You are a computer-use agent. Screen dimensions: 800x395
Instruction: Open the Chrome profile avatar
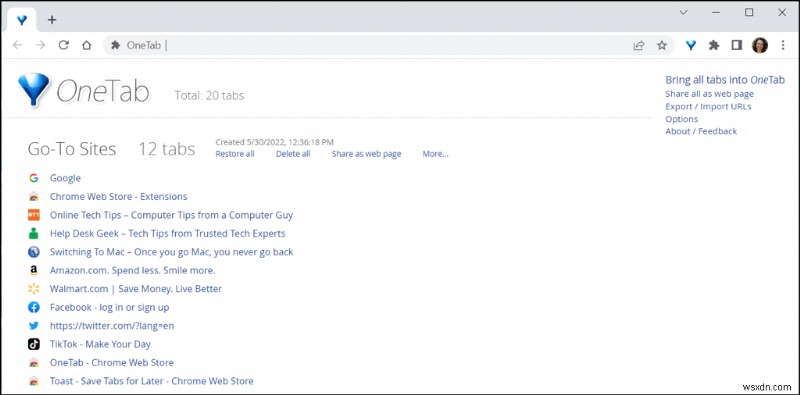pos(760,45)
